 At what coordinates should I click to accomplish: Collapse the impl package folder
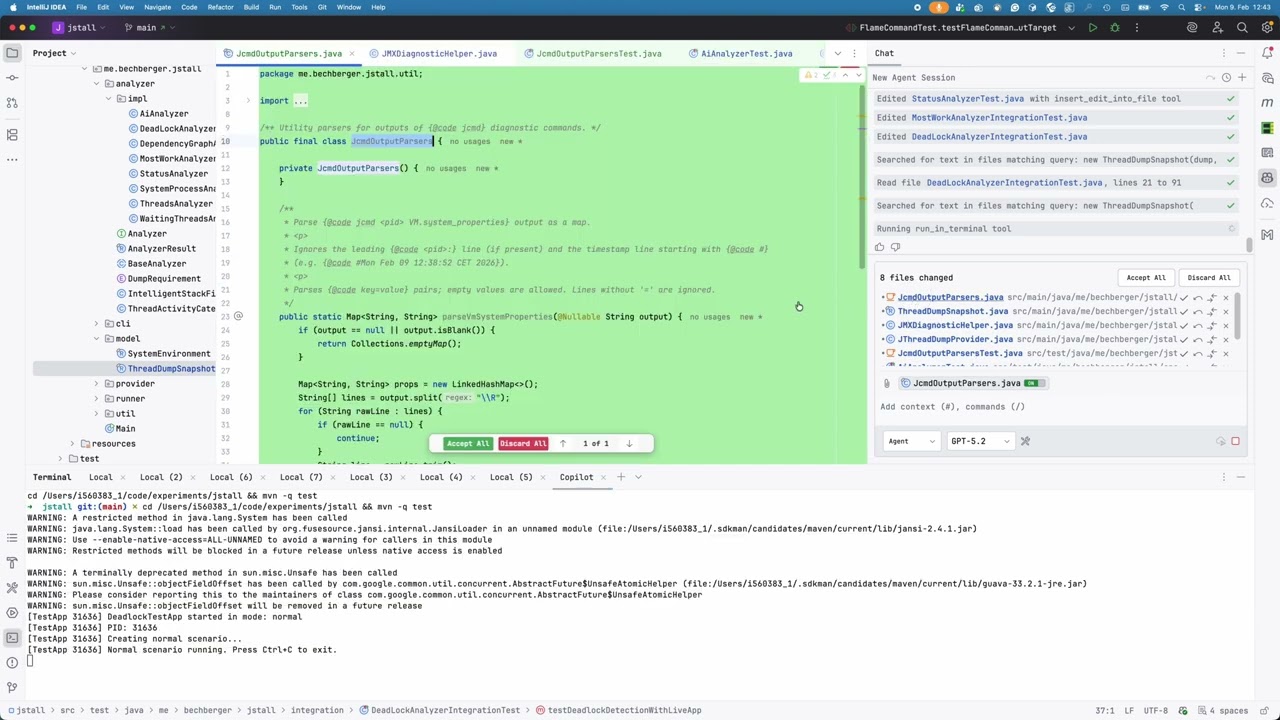(109, 99)
